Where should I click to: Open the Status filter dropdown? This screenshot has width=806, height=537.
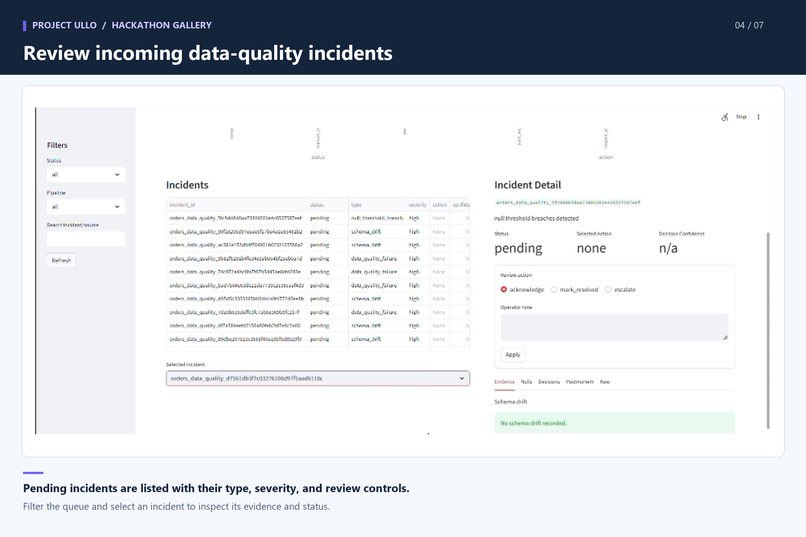click(86, 175)
